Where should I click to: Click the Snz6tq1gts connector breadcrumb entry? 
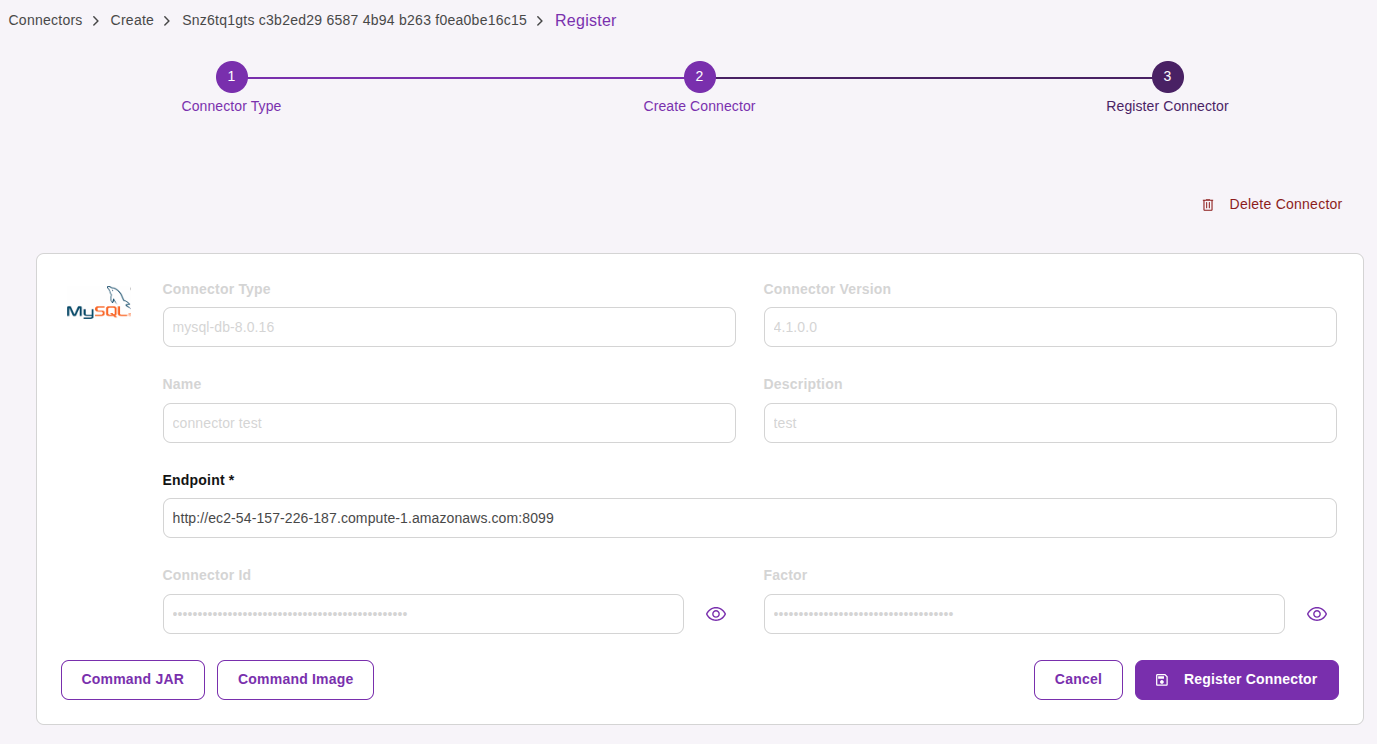click(354, 19)
